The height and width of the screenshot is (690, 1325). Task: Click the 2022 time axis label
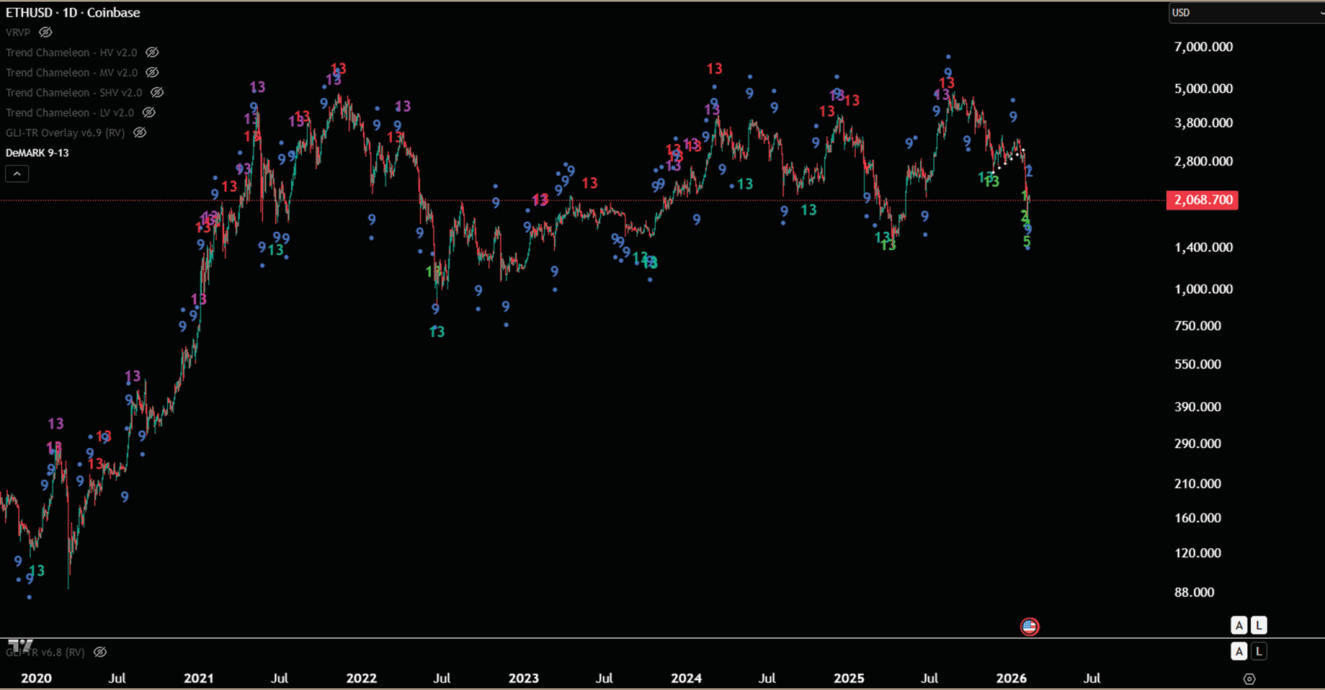(x=361, y=679)
